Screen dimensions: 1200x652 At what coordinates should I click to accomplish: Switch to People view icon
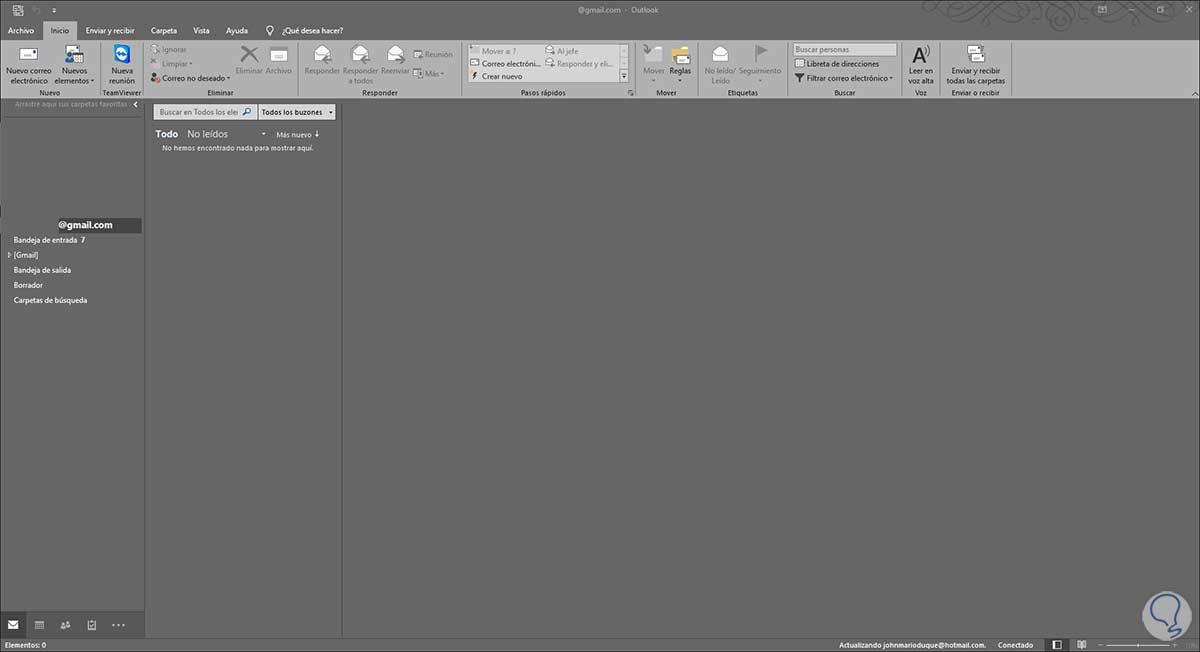point(65,624)
